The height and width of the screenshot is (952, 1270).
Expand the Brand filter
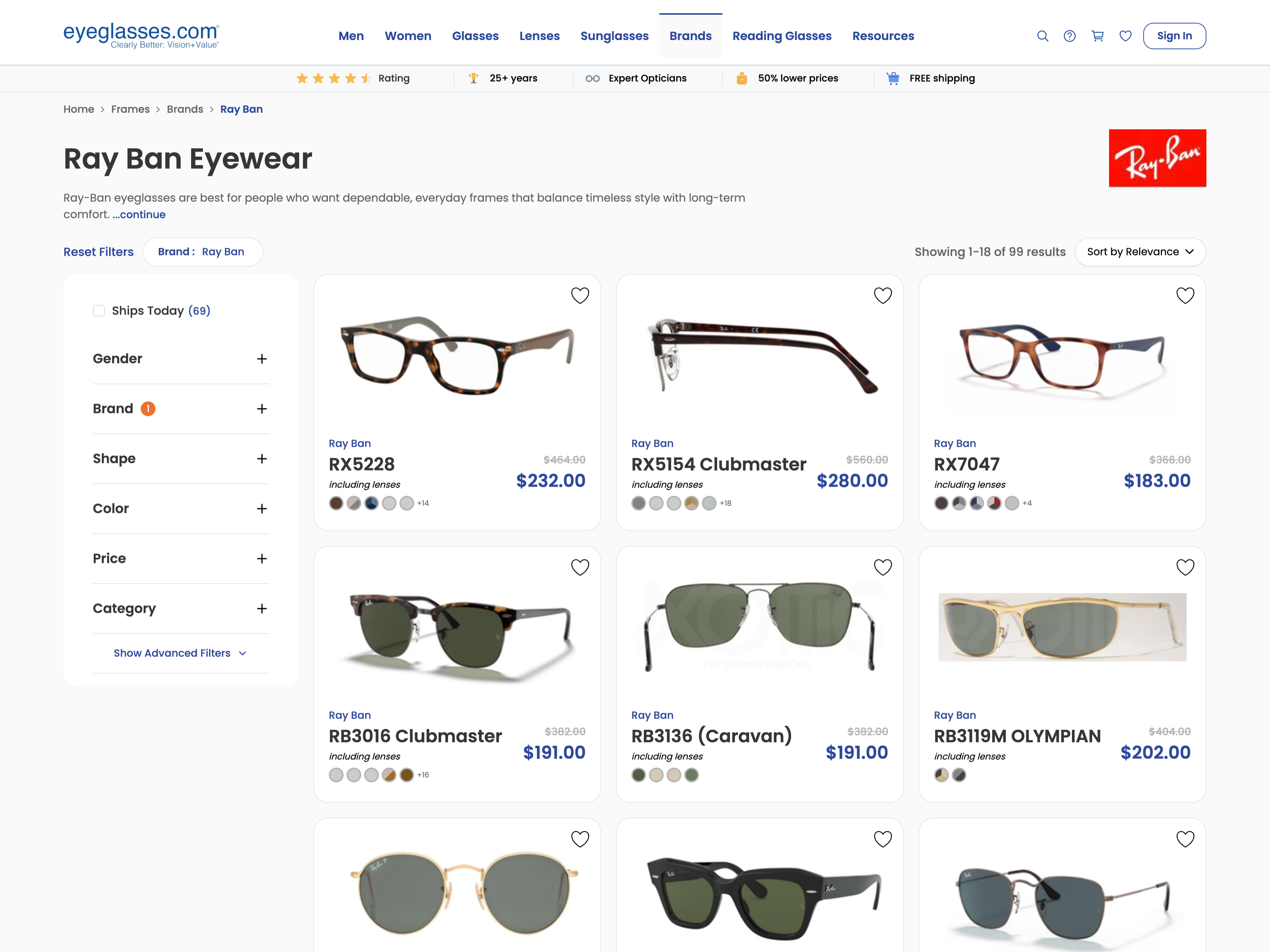(x=181, y=409)
